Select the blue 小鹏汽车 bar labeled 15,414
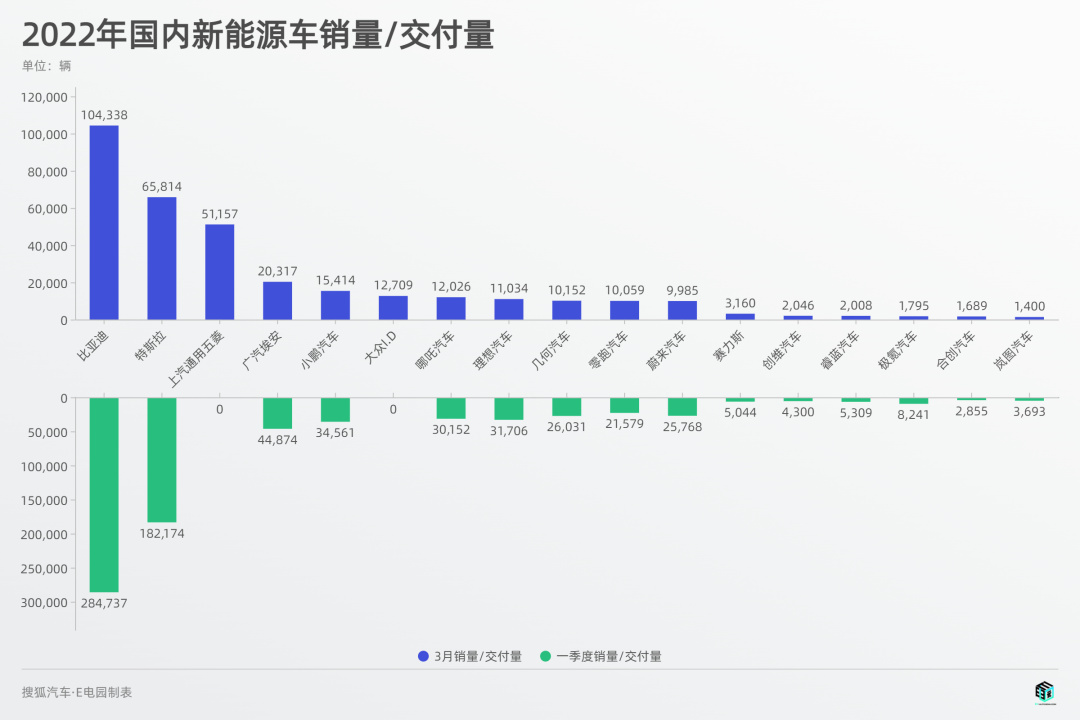1080x720 pixels. (x=335, y=305)
